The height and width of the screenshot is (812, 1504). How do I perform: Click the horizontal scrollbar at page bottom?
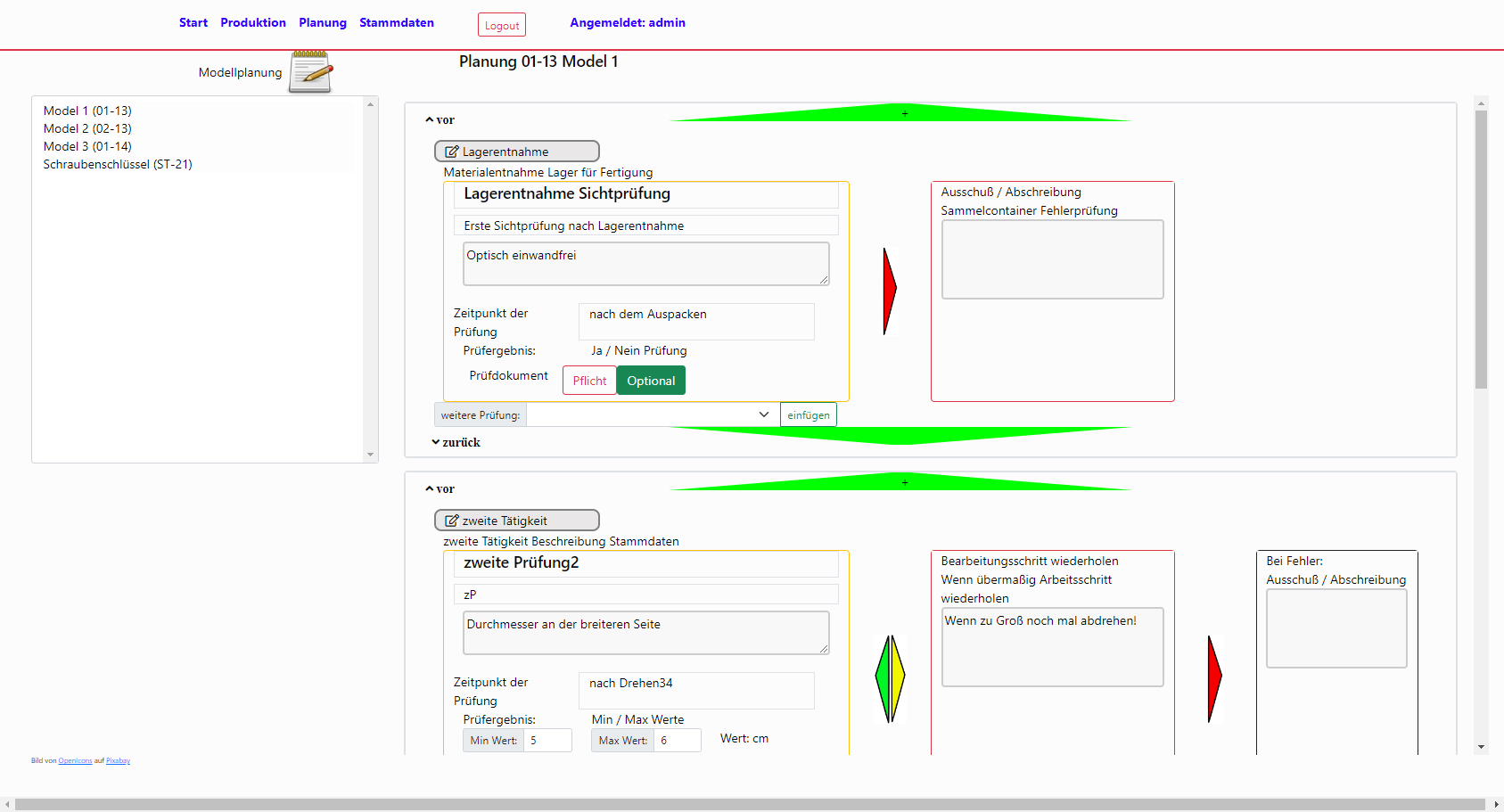[751, 804]
